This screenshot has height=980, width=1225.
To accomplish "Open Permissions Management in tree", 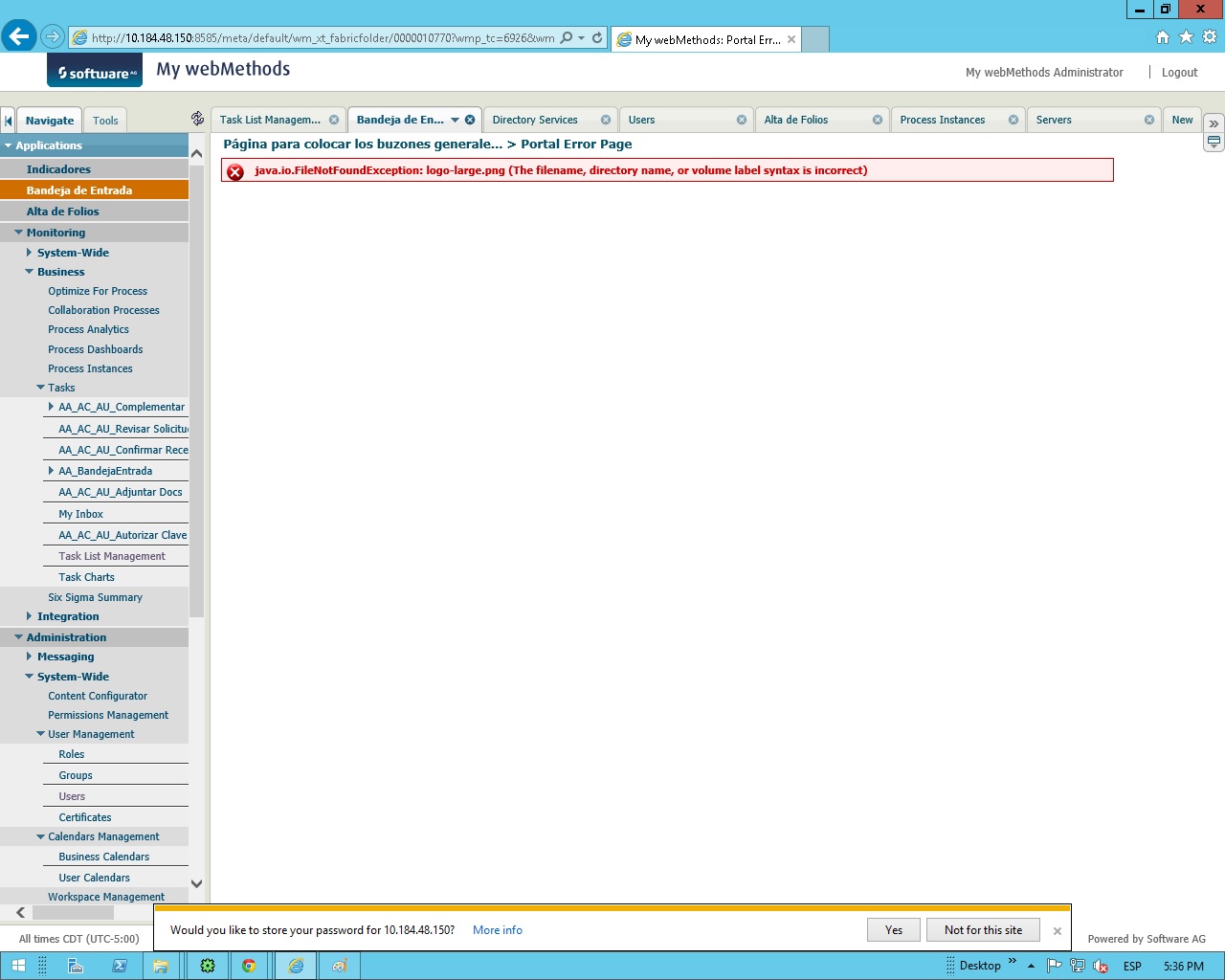I will point(108,715).
